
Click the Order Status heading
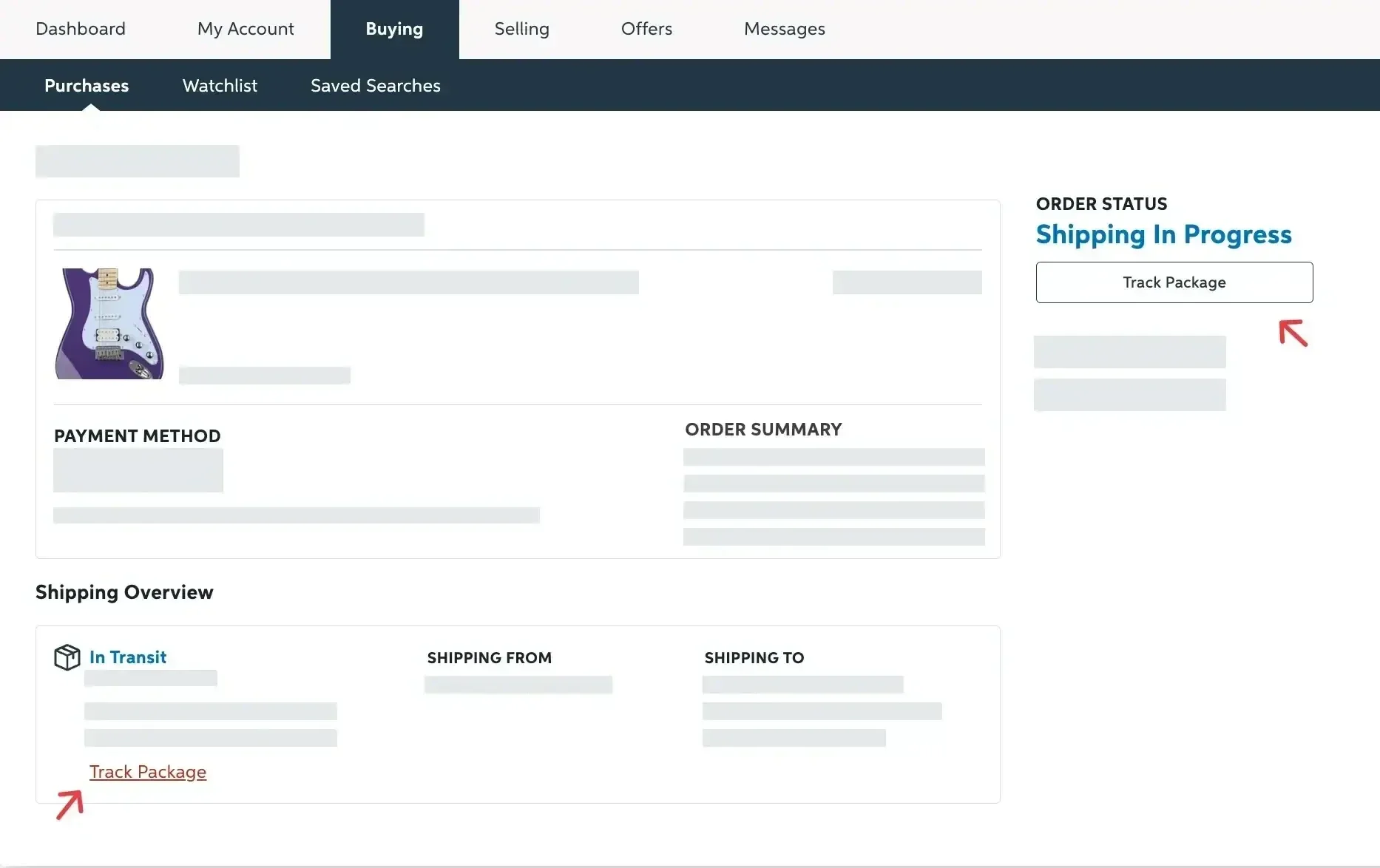[1101, 203]
